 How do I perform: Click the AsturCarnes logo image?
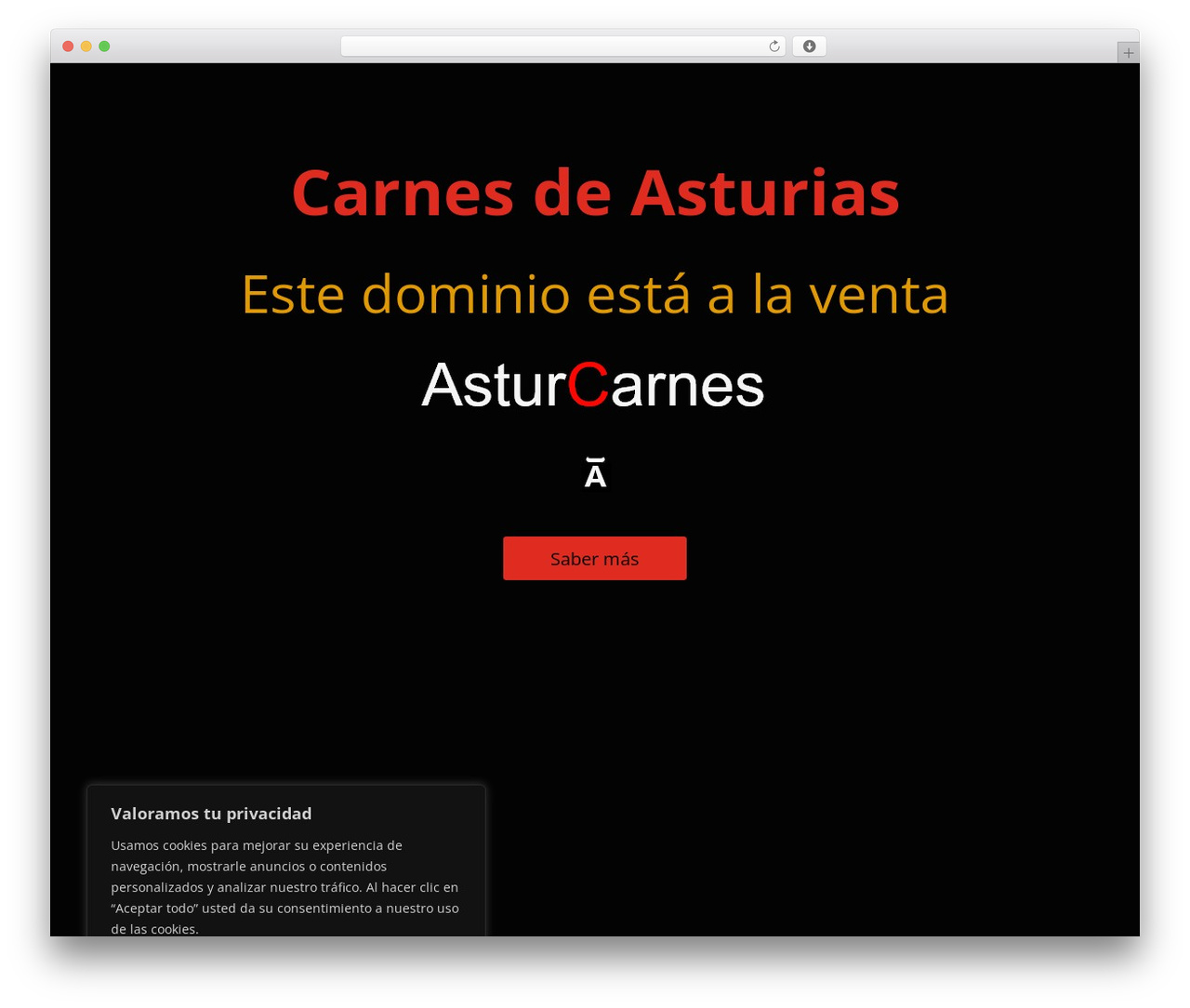(593, 385)
